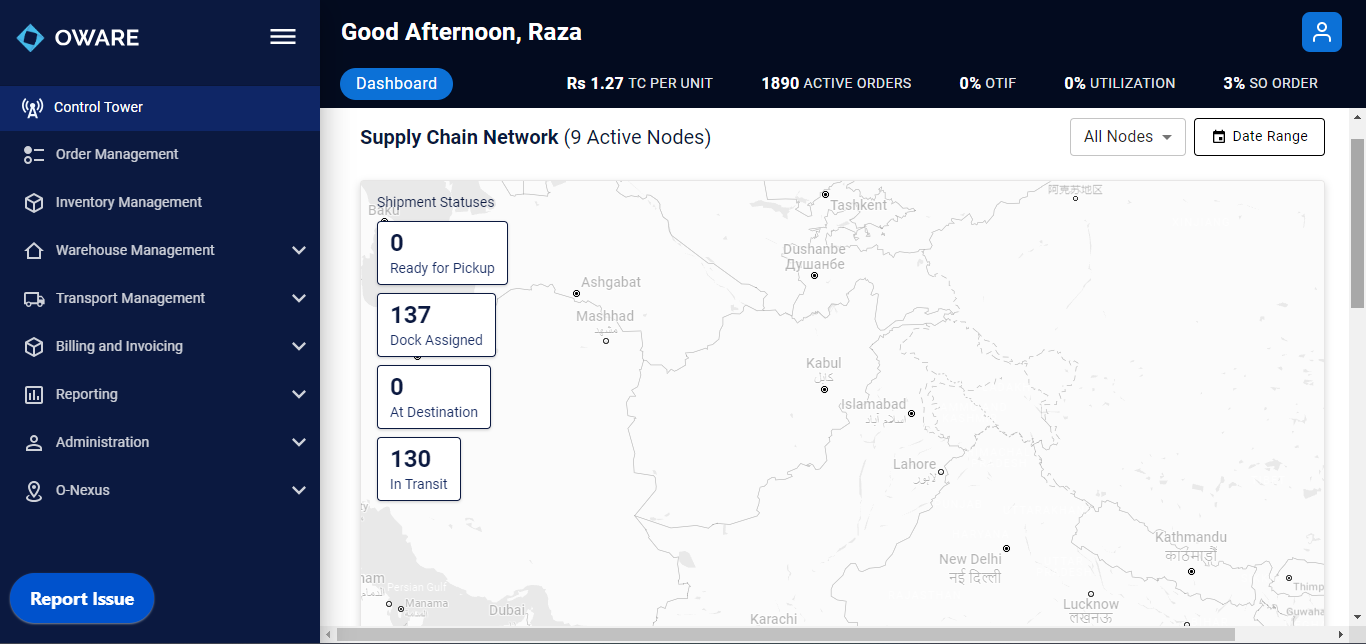This screenshot has width=1366, height=644.
Task: Click the Inventory Management box icon
Action: tap(34, 203)
